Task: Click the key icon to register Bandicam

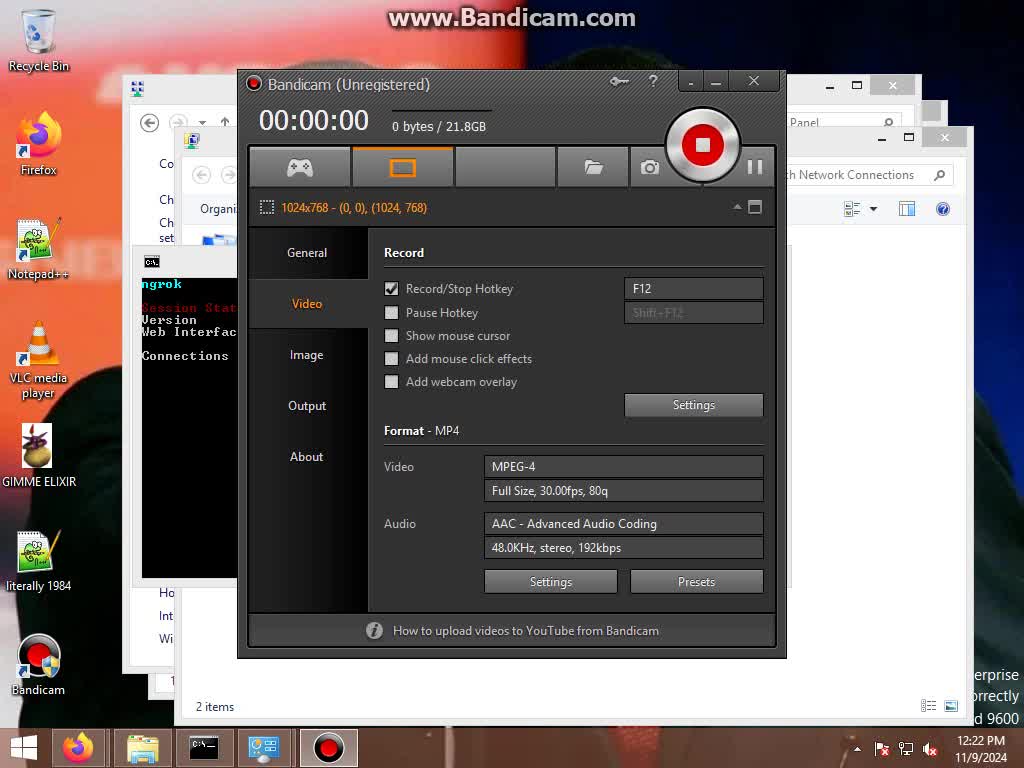Action: 619,82
